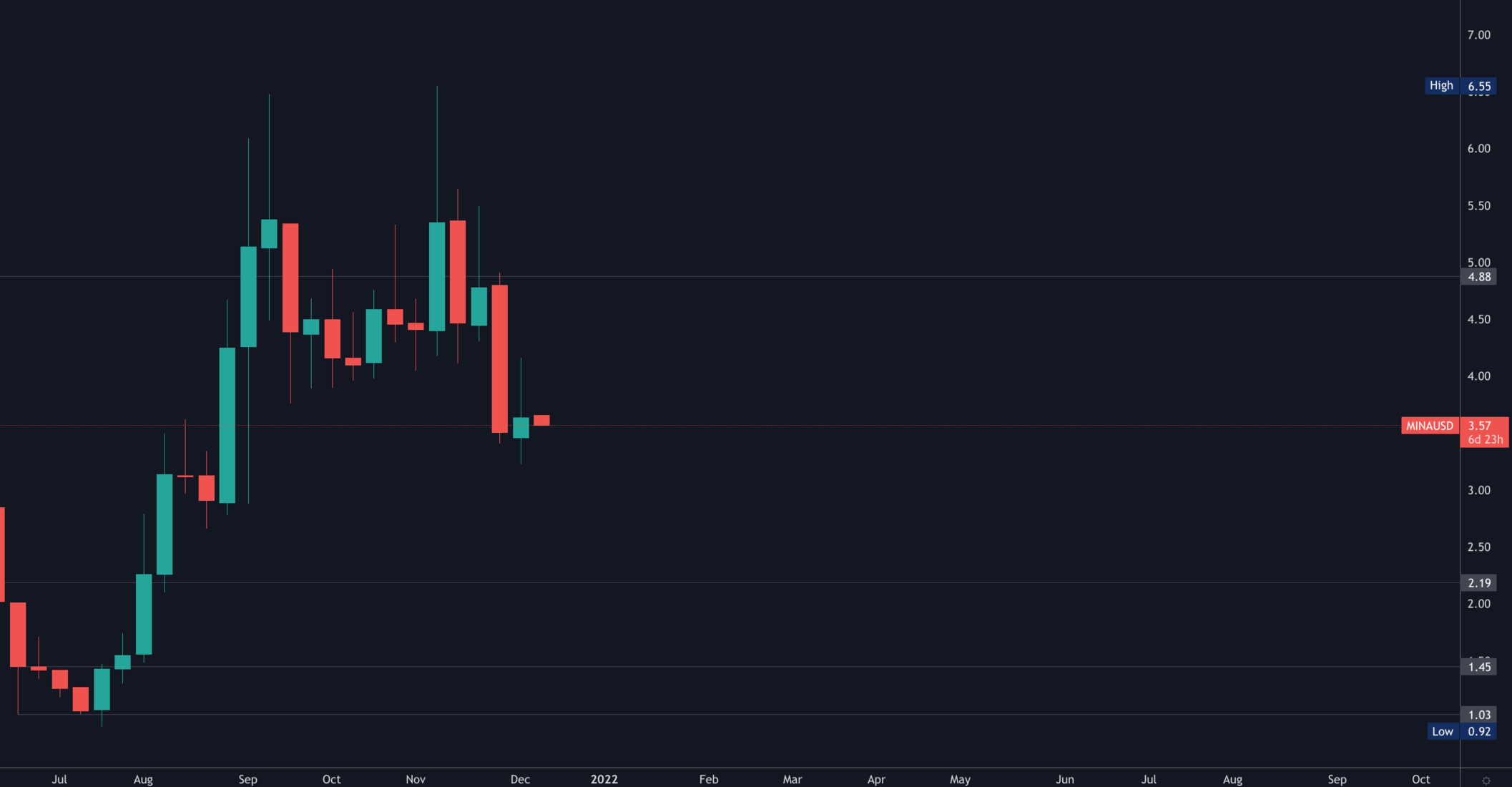This screenshot has height=787, width=1512.
Task: Click the 3.00 price scale value
Action: click(1478, 490)
